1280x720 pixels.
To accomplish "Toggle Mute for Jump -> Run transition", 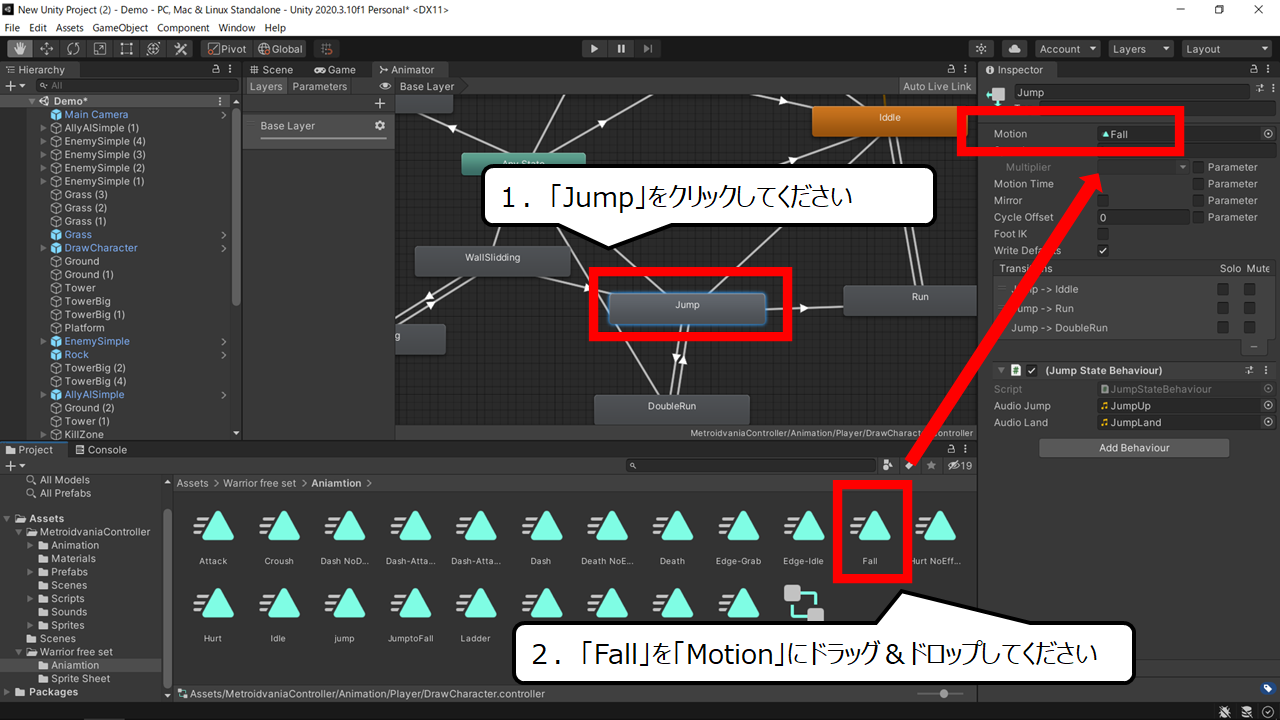I will tap(1249, 309).
